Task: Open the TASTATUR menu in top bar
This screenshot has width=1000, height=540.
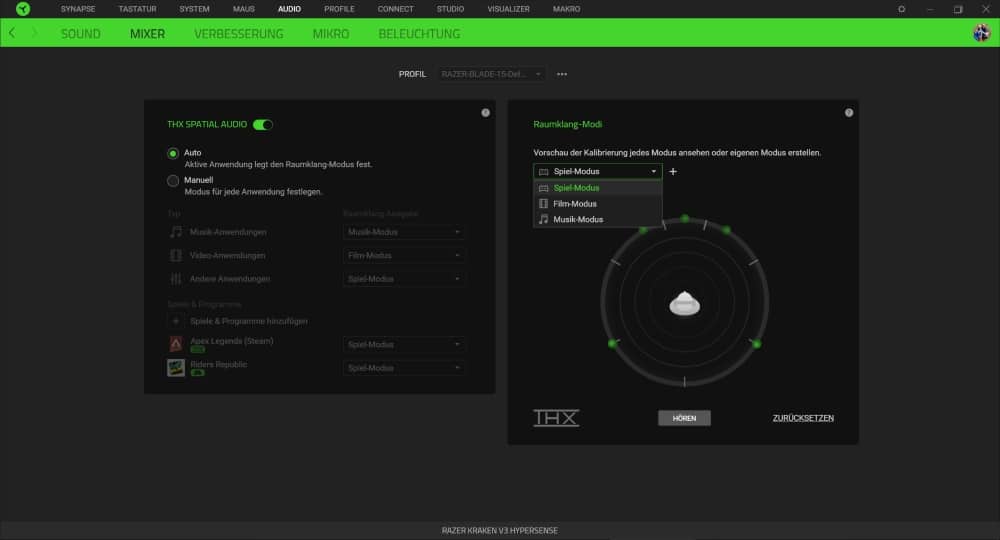Action: tap(137, 9)
